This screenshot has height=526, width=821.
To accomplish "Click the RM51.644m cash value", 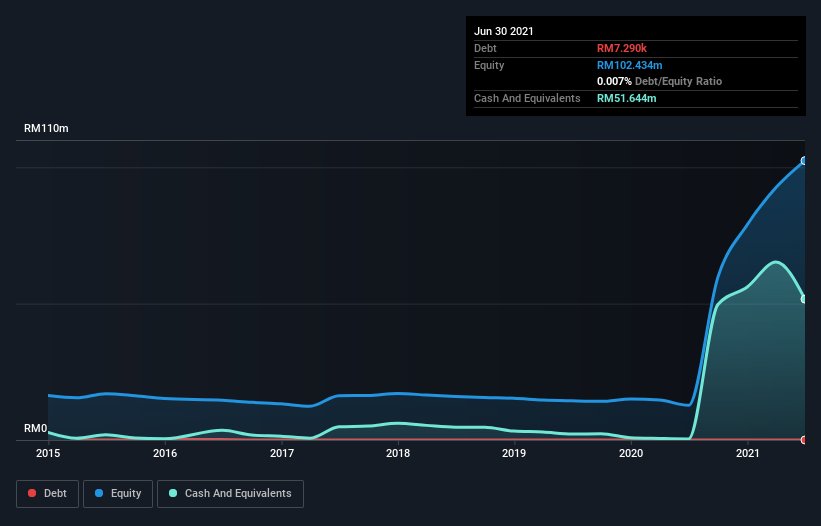I will click(x=627, y=98).
